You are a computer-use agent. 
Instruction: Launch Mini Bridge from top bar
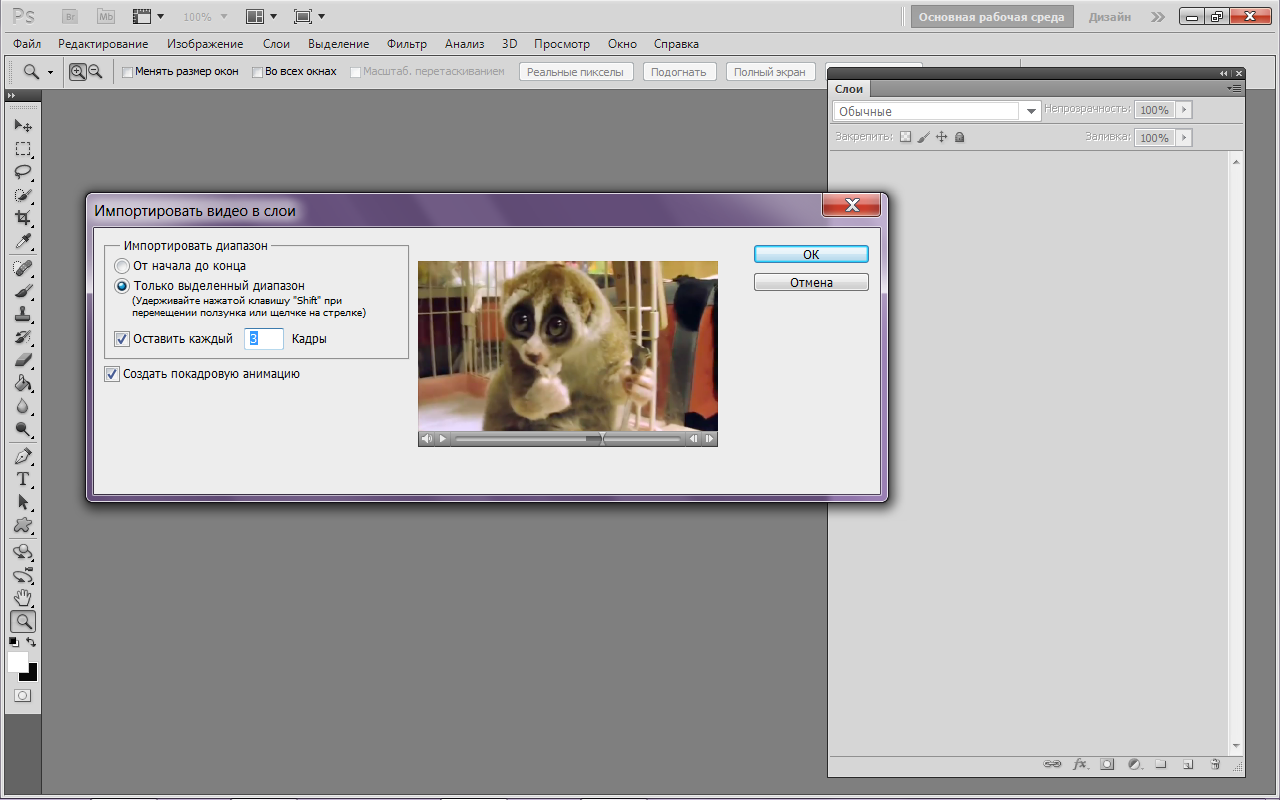[105, 17]
